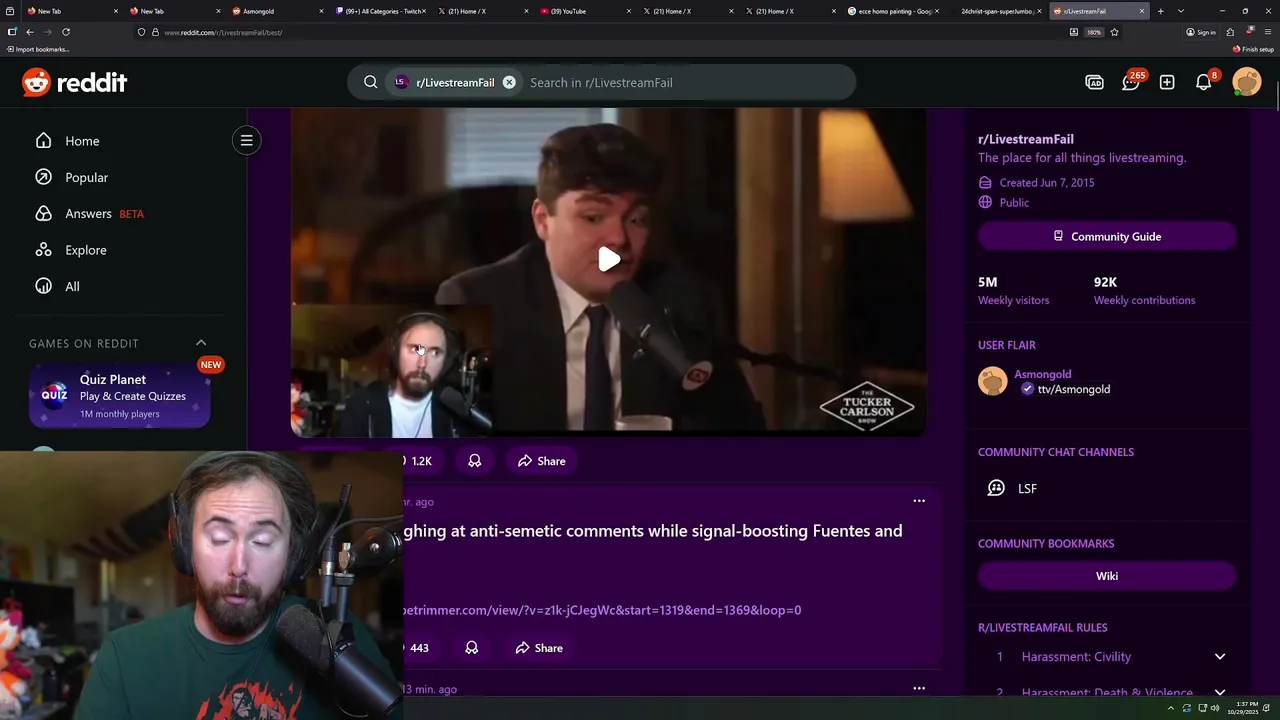
Task: Give award on the video post
Action: click(475, 461)
